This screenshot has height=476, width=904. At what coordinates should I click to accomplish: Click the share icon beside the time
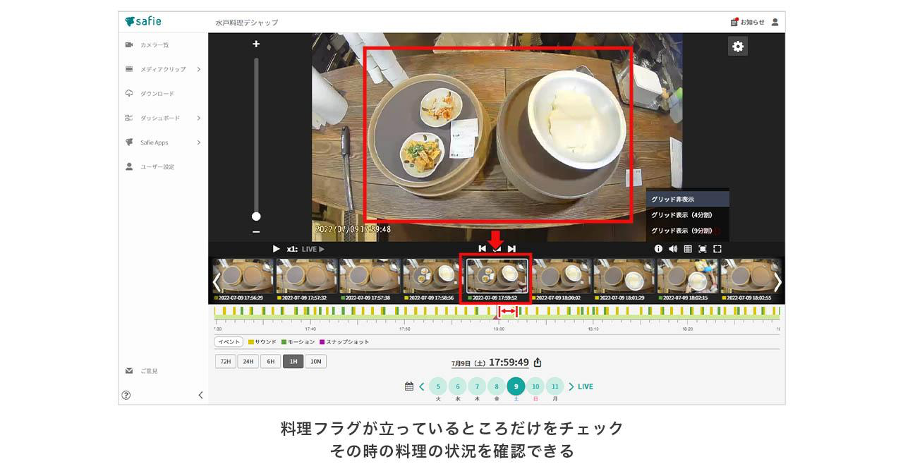click(537, 362)
